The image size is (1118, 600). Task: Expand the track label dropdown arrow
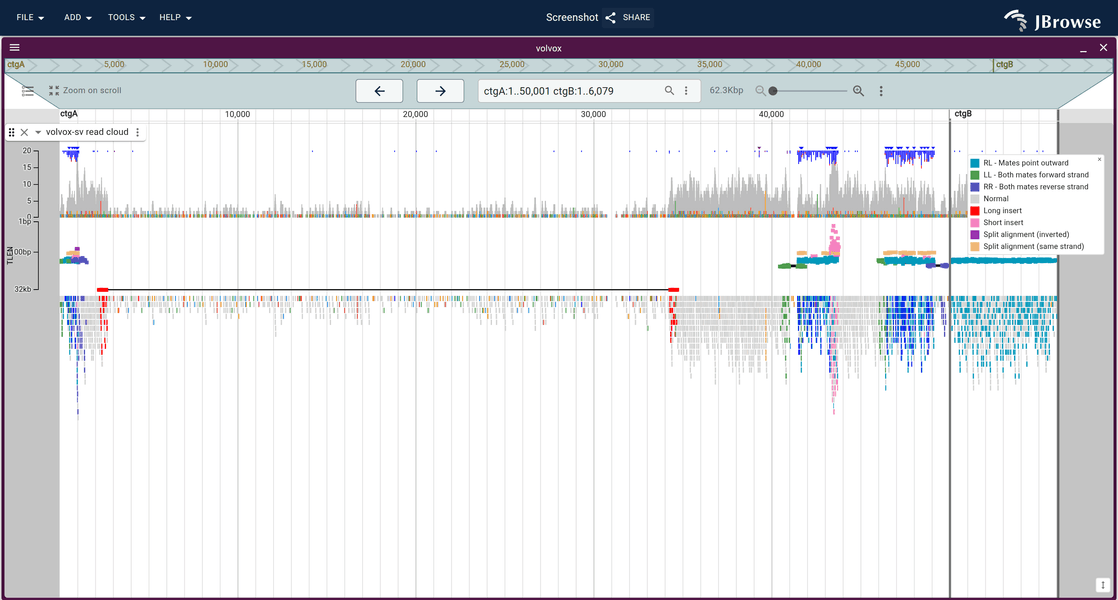[x=38, y=132]
